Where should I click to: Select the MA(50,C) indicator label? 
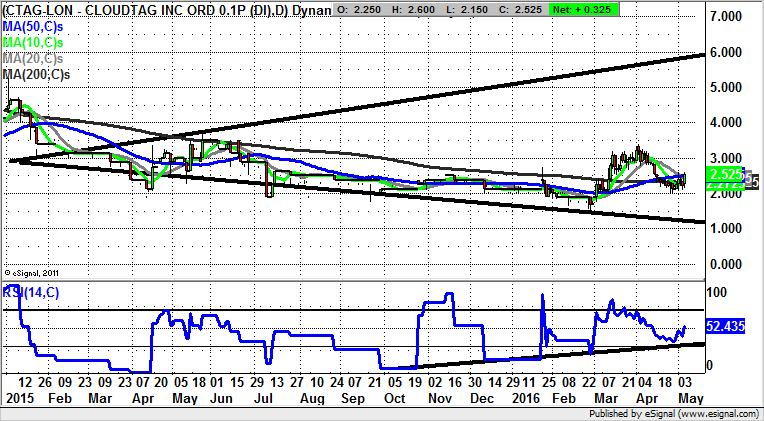(x=34, y=26)
